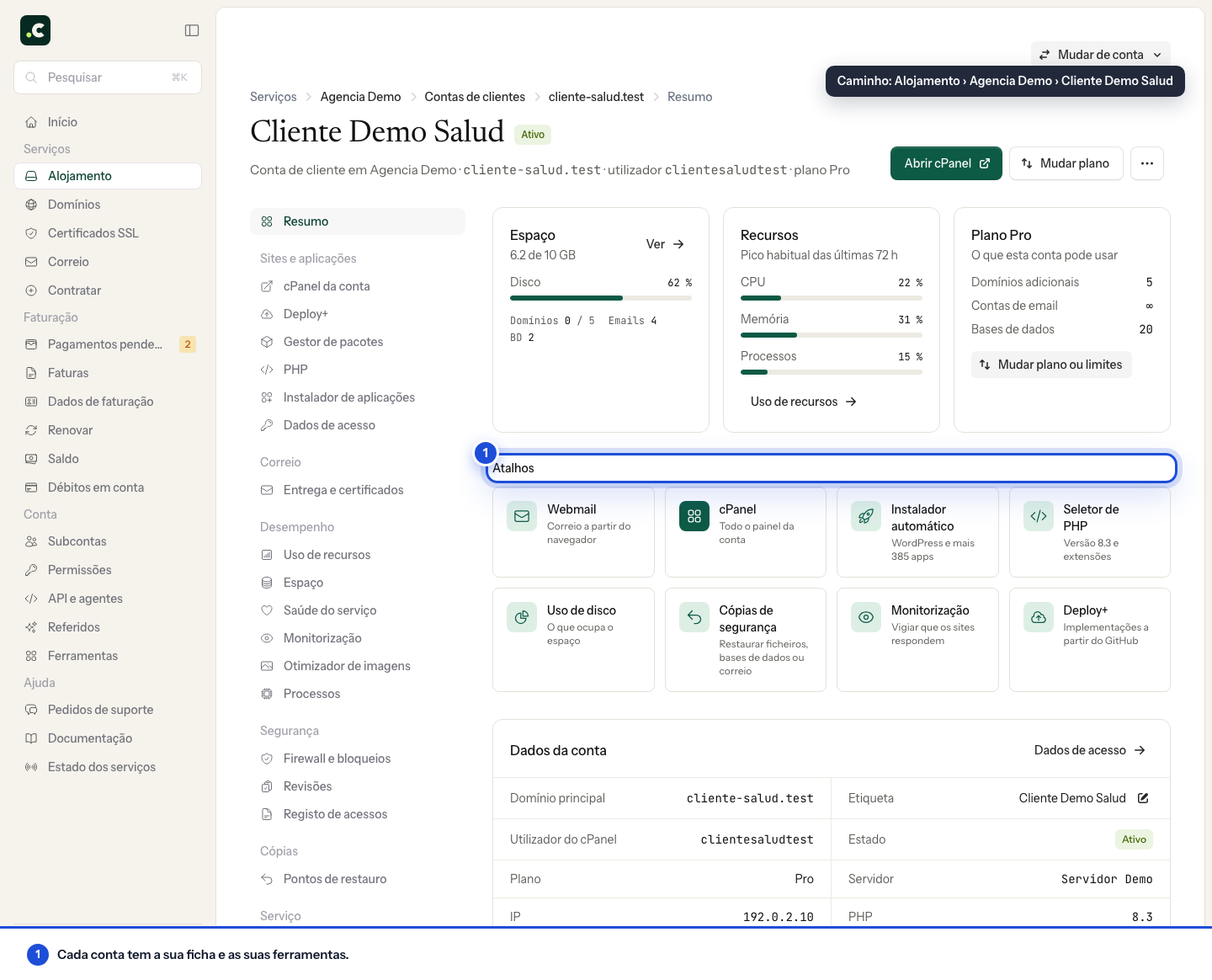Select Alojamento in the sidebar
Screen dimensions: 1212x980
[x=108, y=176]
